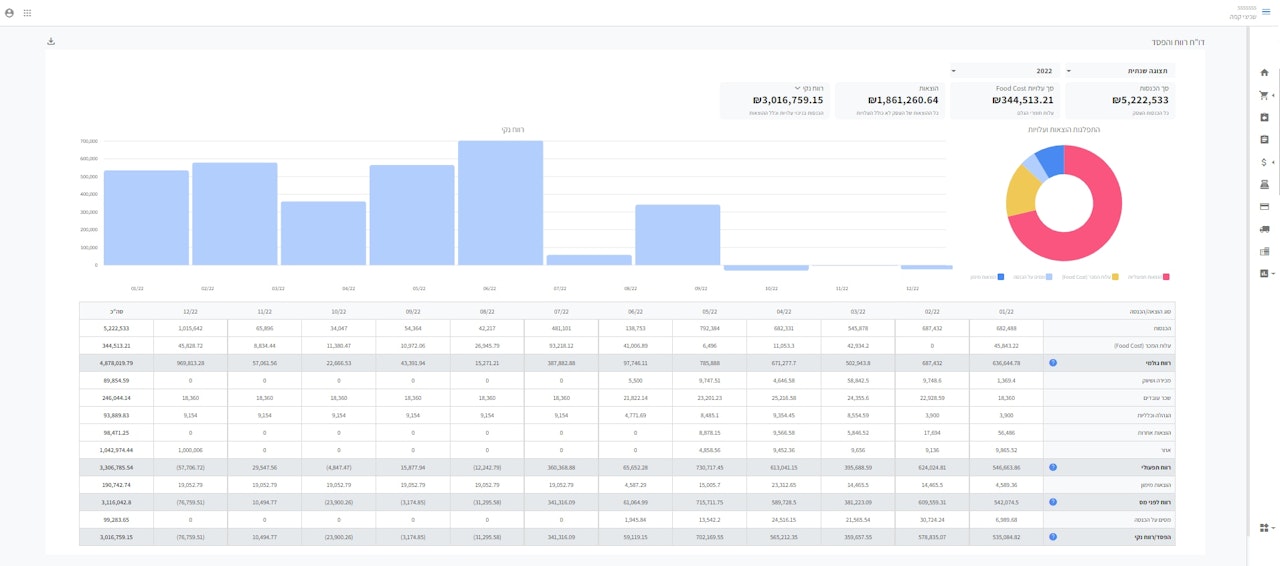
Task: Click help icon beside רווח גולמי row
Action: tap(1053, 363)
